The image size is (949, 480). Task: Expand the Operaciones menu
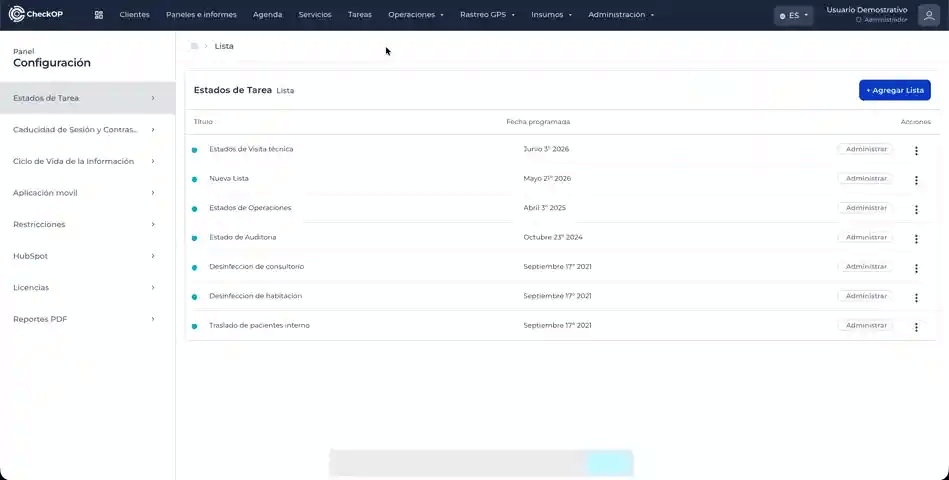[x=416, y=15]
